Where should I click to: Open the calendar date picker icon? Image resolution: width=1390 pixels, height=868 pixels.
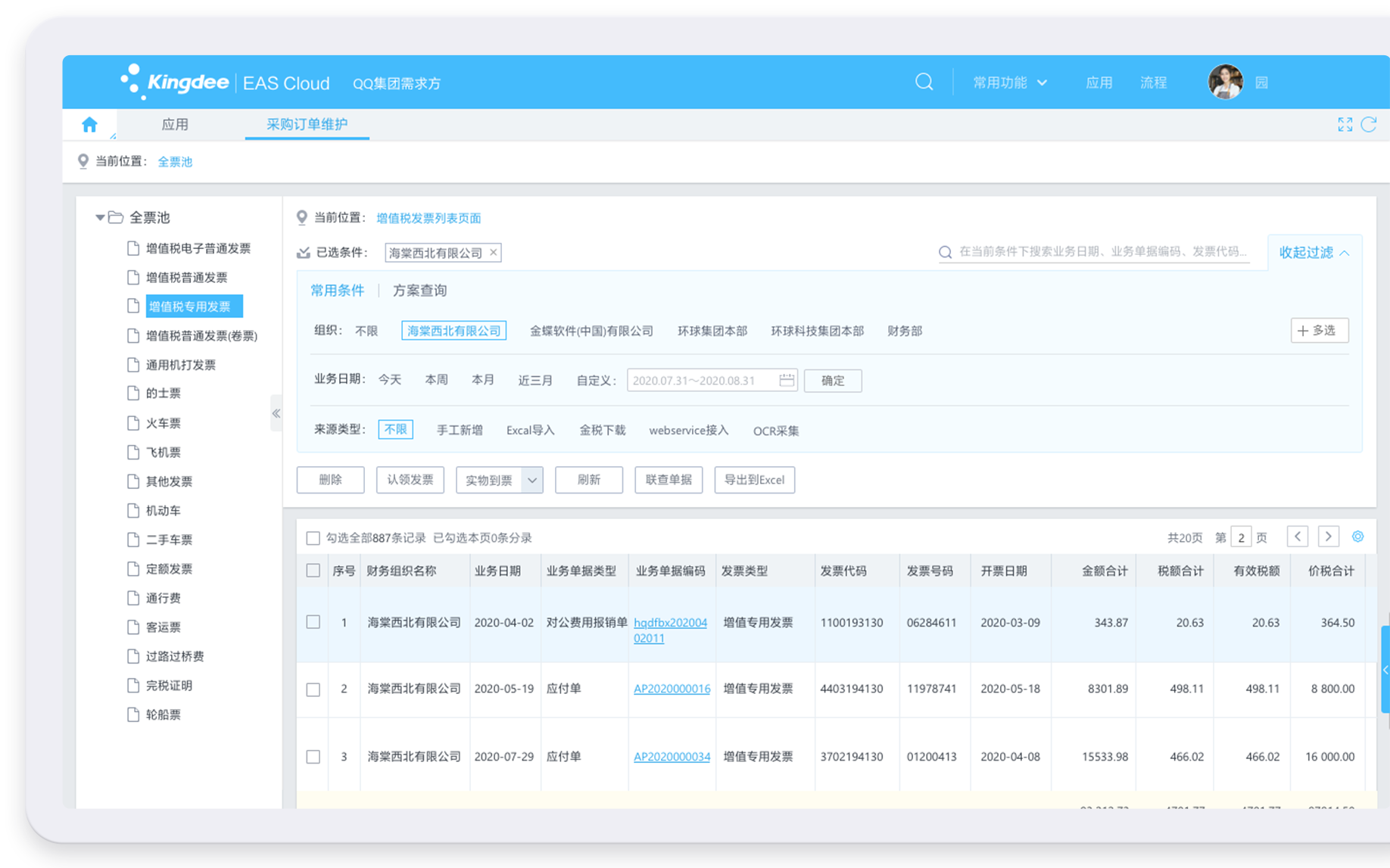(787, 380)
